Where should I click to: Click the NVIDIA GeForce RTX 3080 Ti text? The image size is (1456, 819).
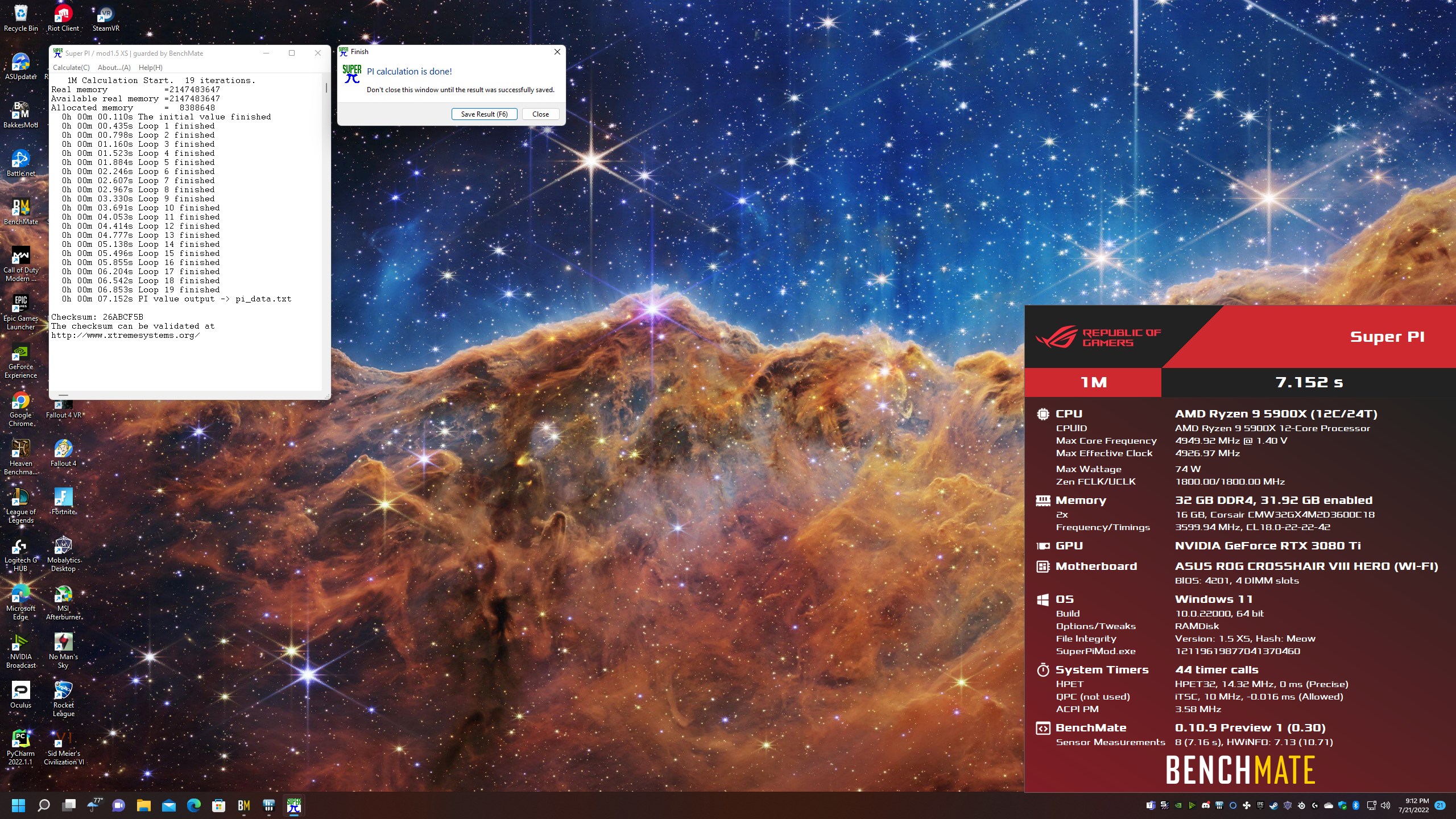pyautogui.click(x=1268, y=546)
